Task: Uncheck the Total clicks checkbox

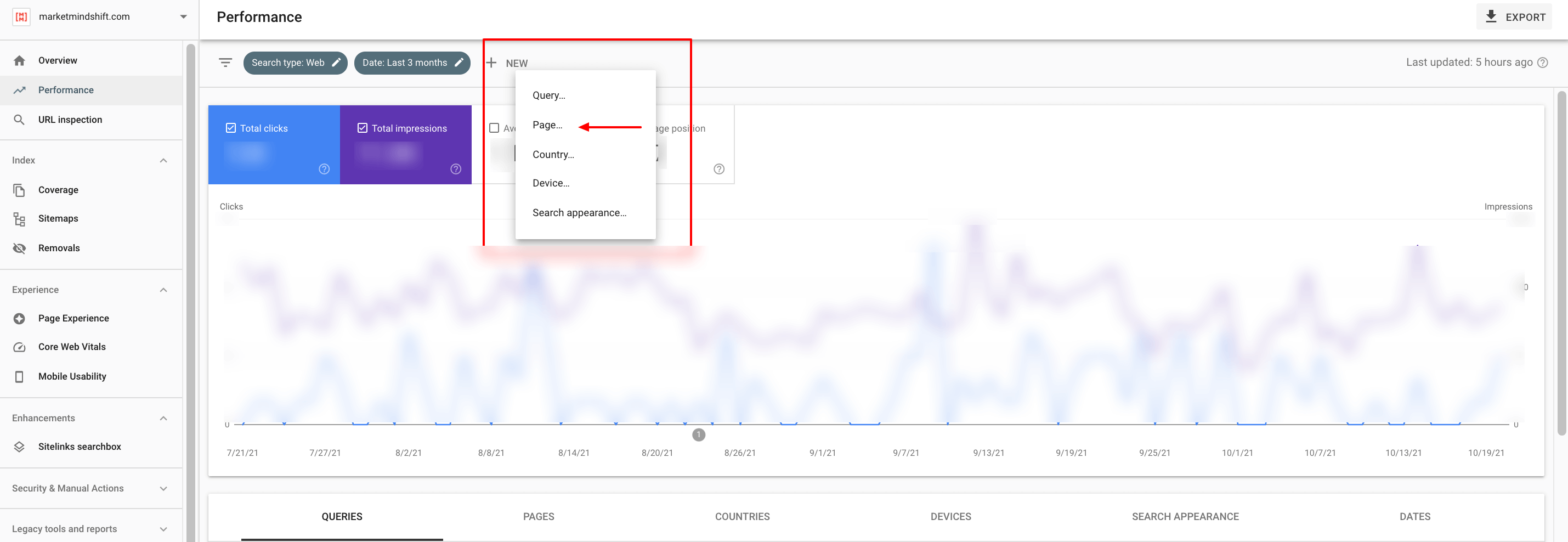Action: point(231,127)
